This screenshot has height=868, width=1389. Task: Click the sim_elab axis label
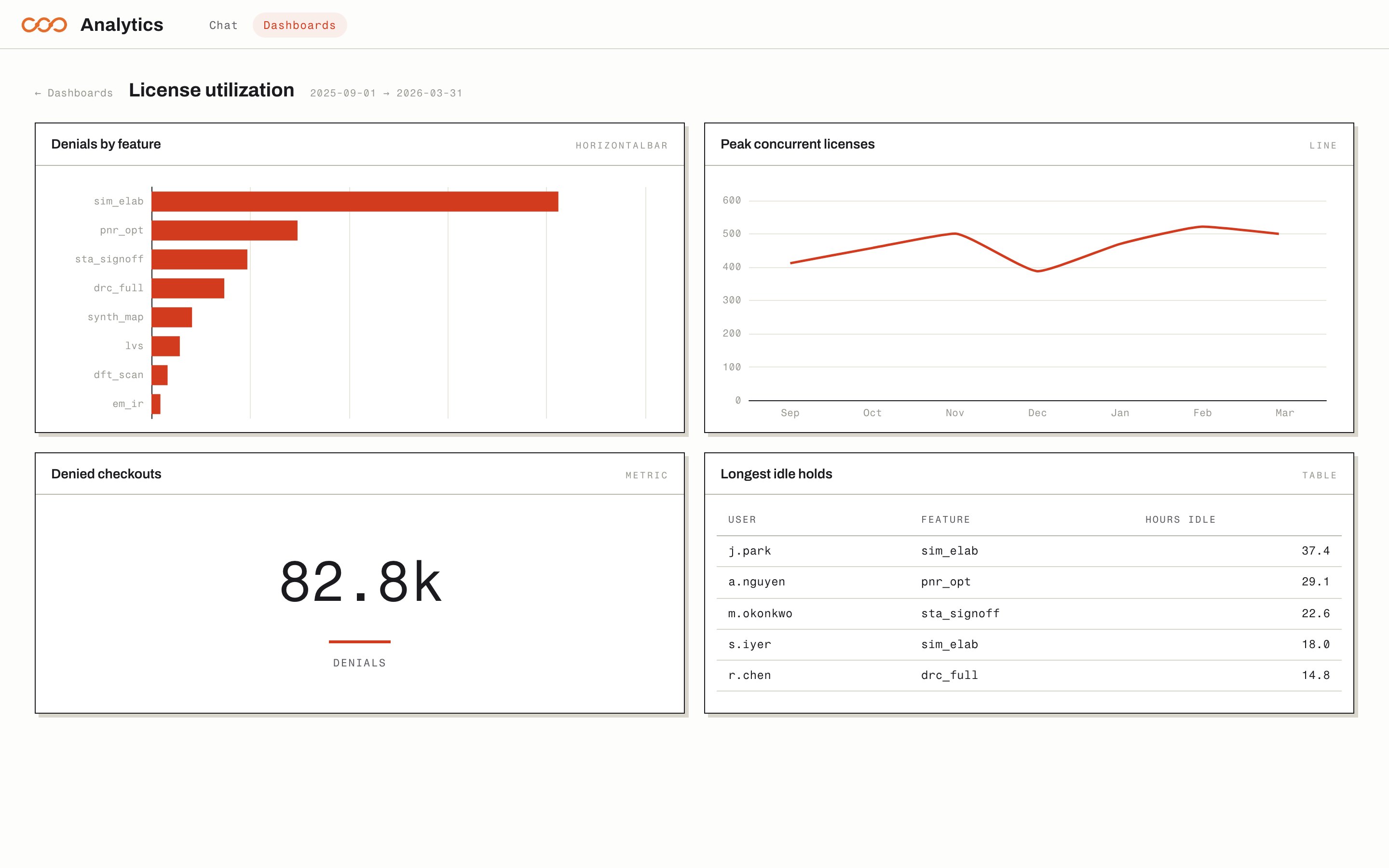[x=118, y=202]
